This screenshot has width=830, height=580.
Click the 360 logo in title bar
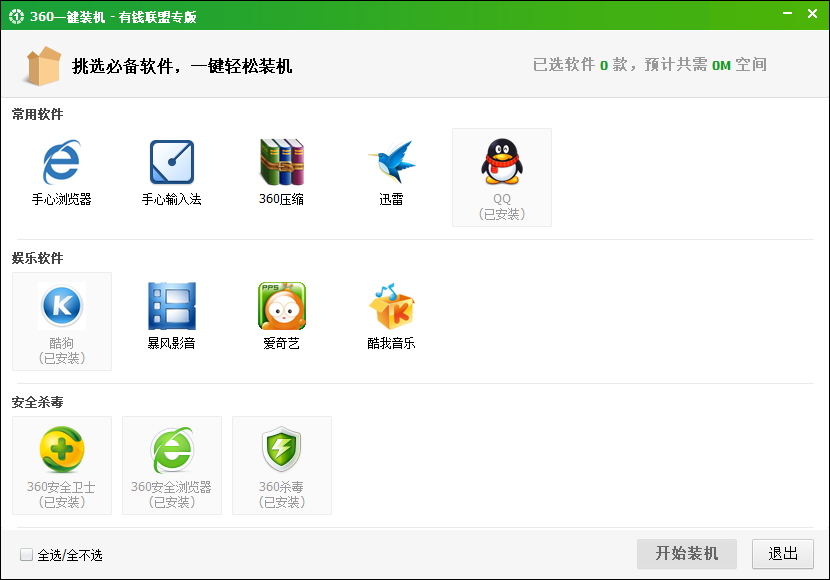(16, 16)
